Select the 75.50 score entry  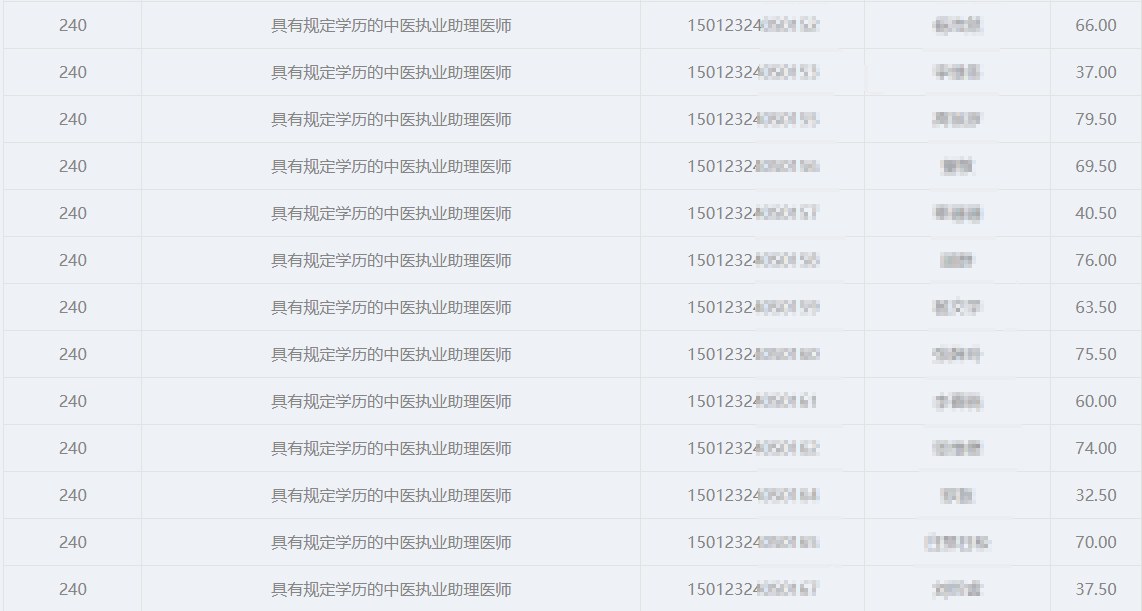pyautogui.click(x=1095, y=354)
